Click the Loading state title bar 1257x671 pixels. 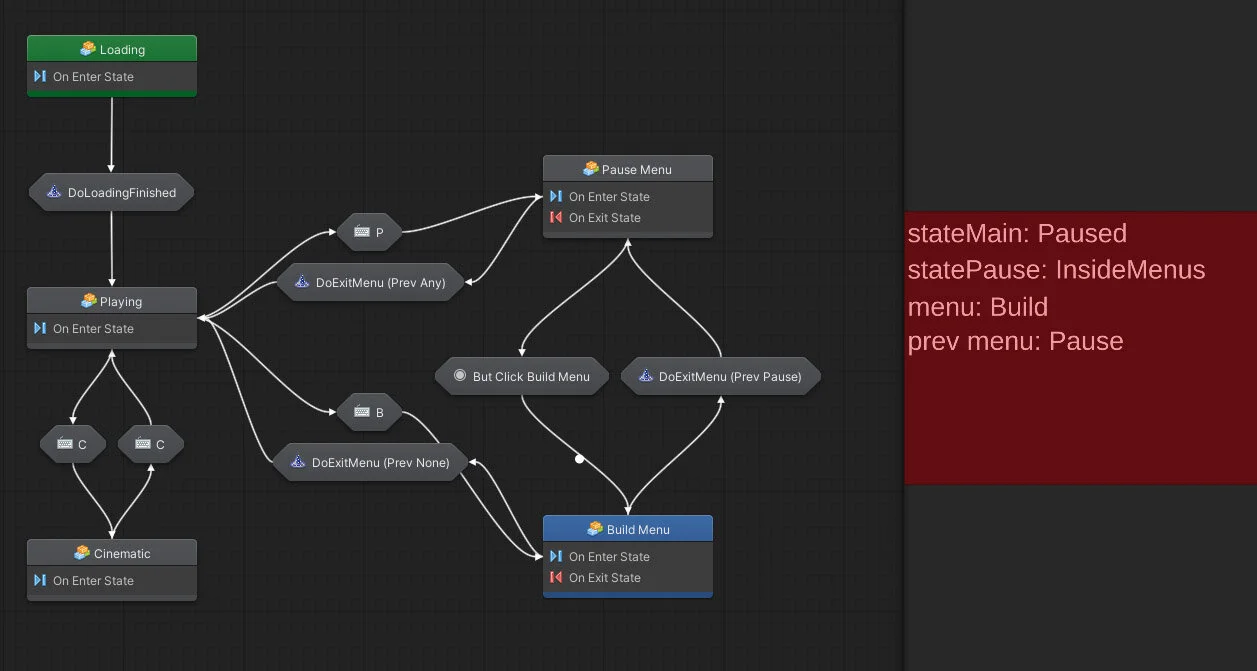pos(111,47)
